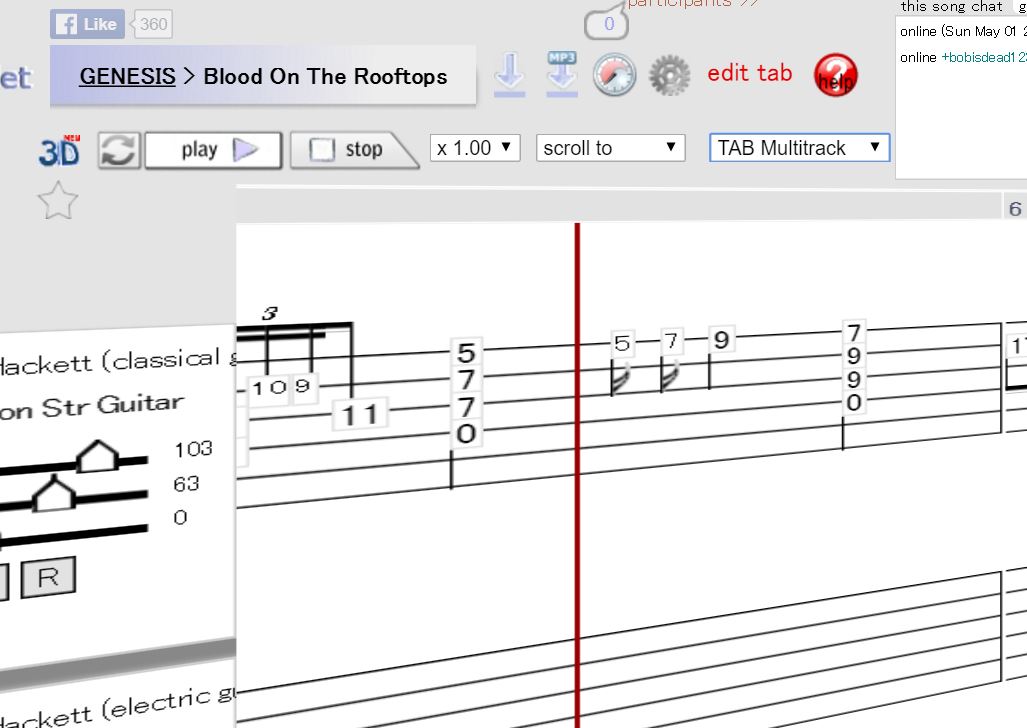
Task: Mark the song as favorite with star icon
Action: pos(58,201)
